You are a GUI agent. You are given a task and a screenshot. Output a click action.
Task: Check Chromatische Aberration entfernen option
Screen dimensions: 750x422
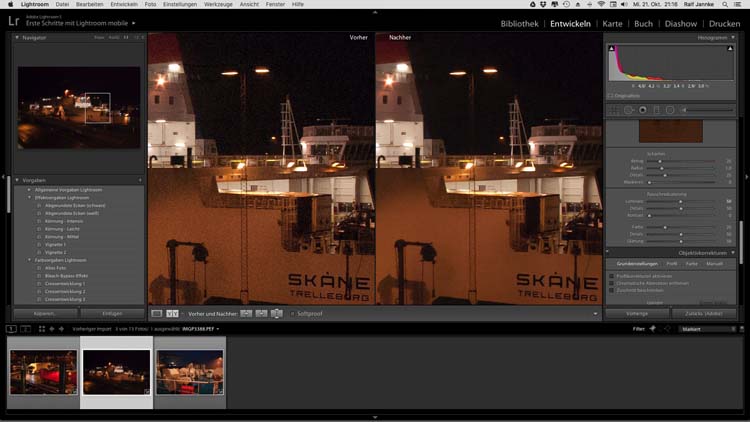pos(611,284)
